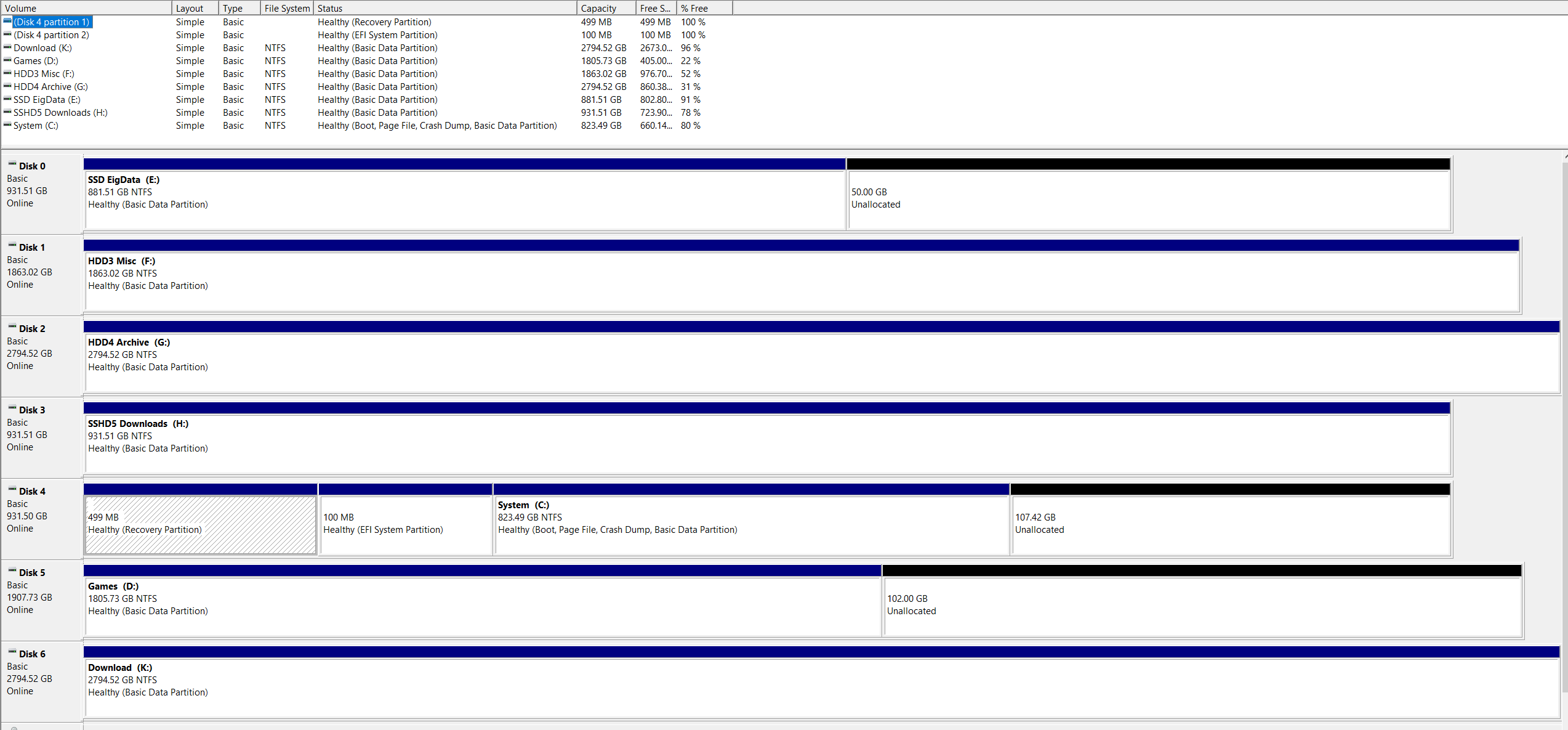1568x730 pixels.
Task: Select the (Disk 4 partition 2) list row
Action: click(52, 35)
